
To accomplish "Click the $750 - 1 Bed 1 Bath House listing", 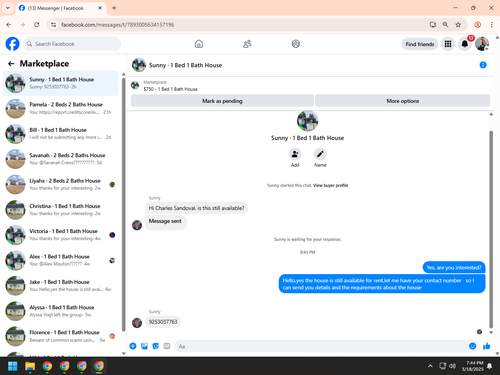I will 170,89.
